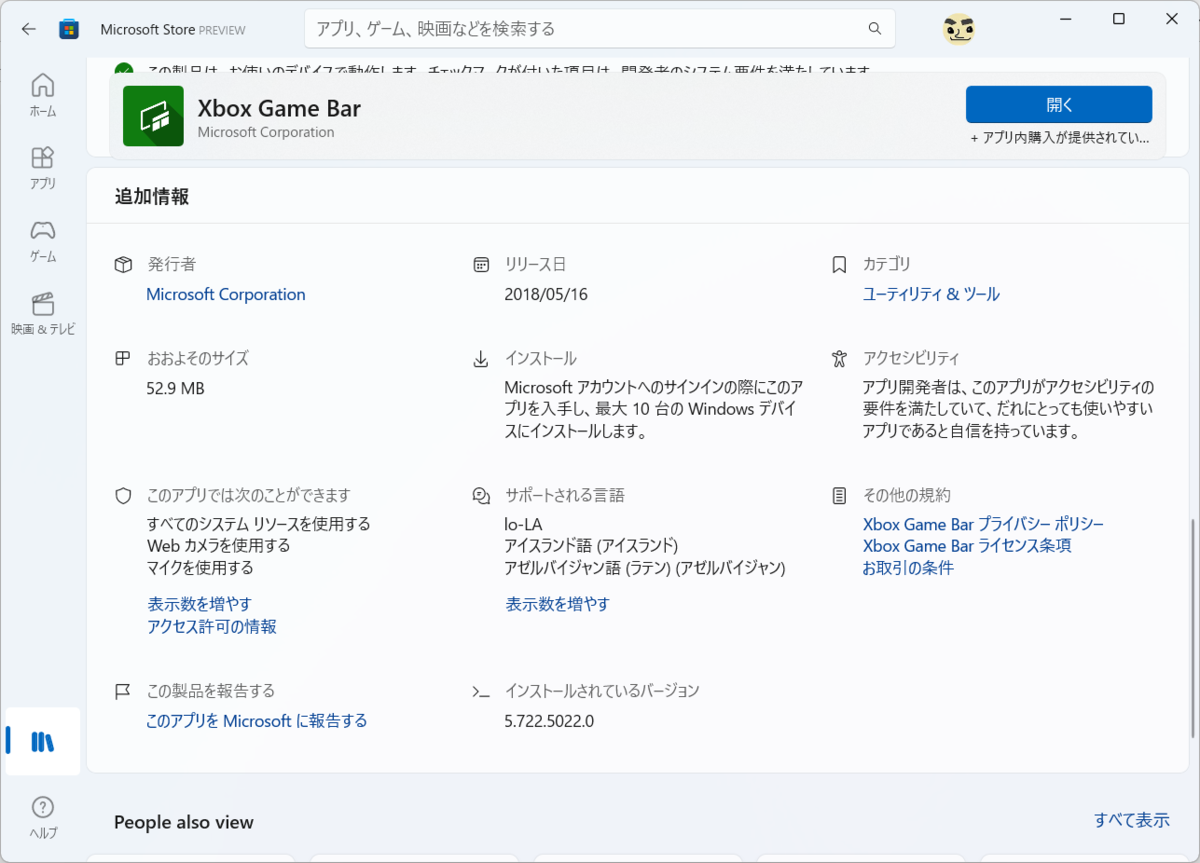Screen dimensions: 1200x863
Task: Click the アイスランド語 (アイスランド) entry
Action: (591, 546)
